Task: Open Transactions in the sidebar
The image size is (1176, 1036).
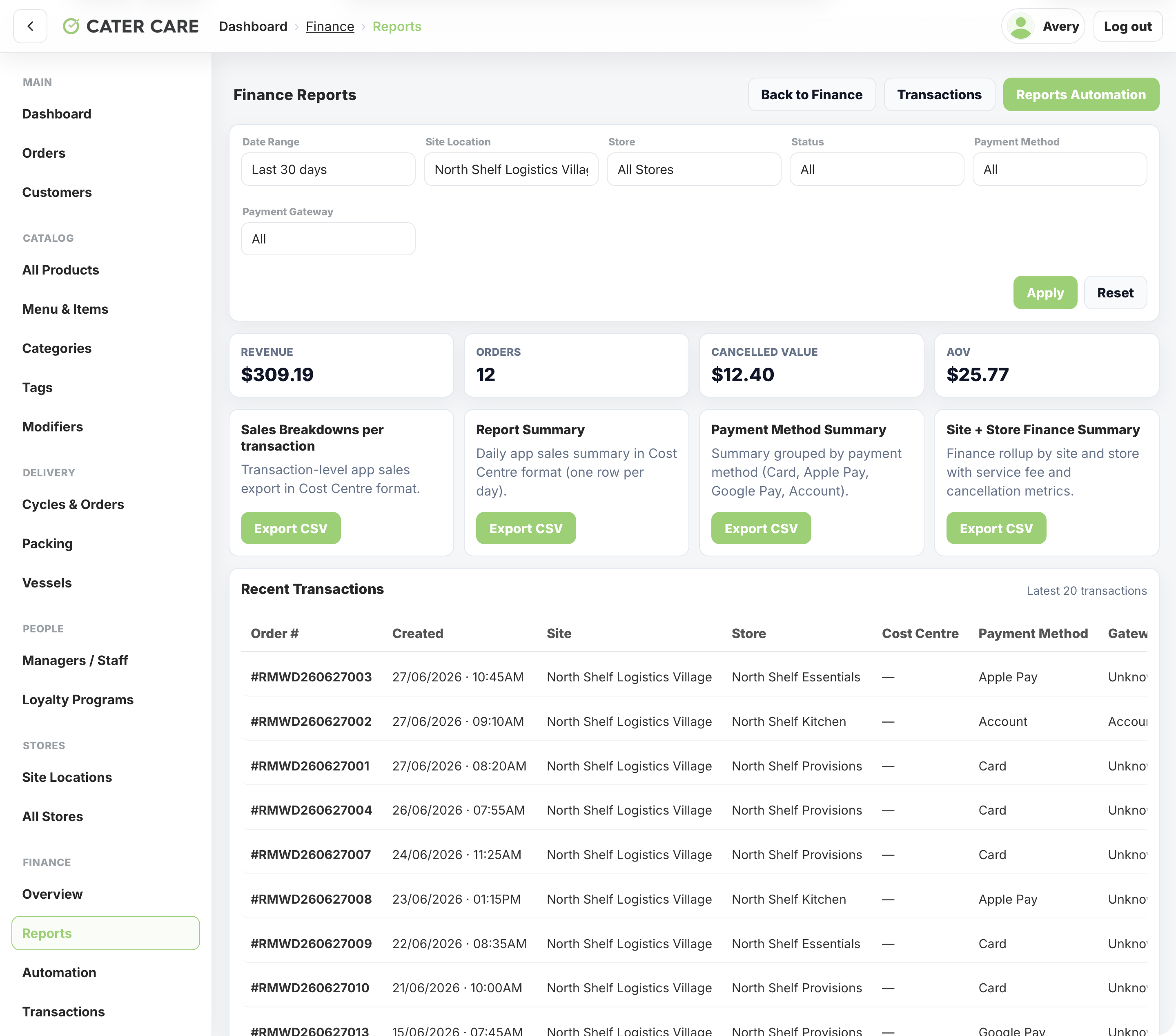Action: (x=63, y=1011)
